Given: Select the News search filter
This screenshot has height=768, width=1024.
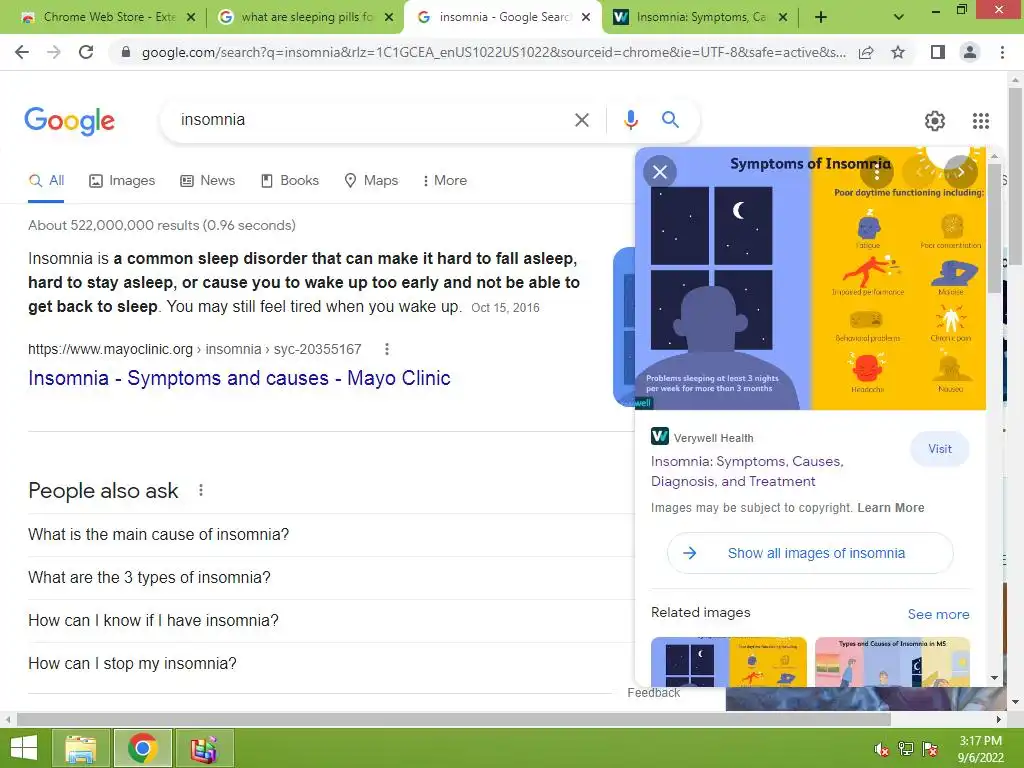Looking at the screenshot, I should tap(208, 181).
